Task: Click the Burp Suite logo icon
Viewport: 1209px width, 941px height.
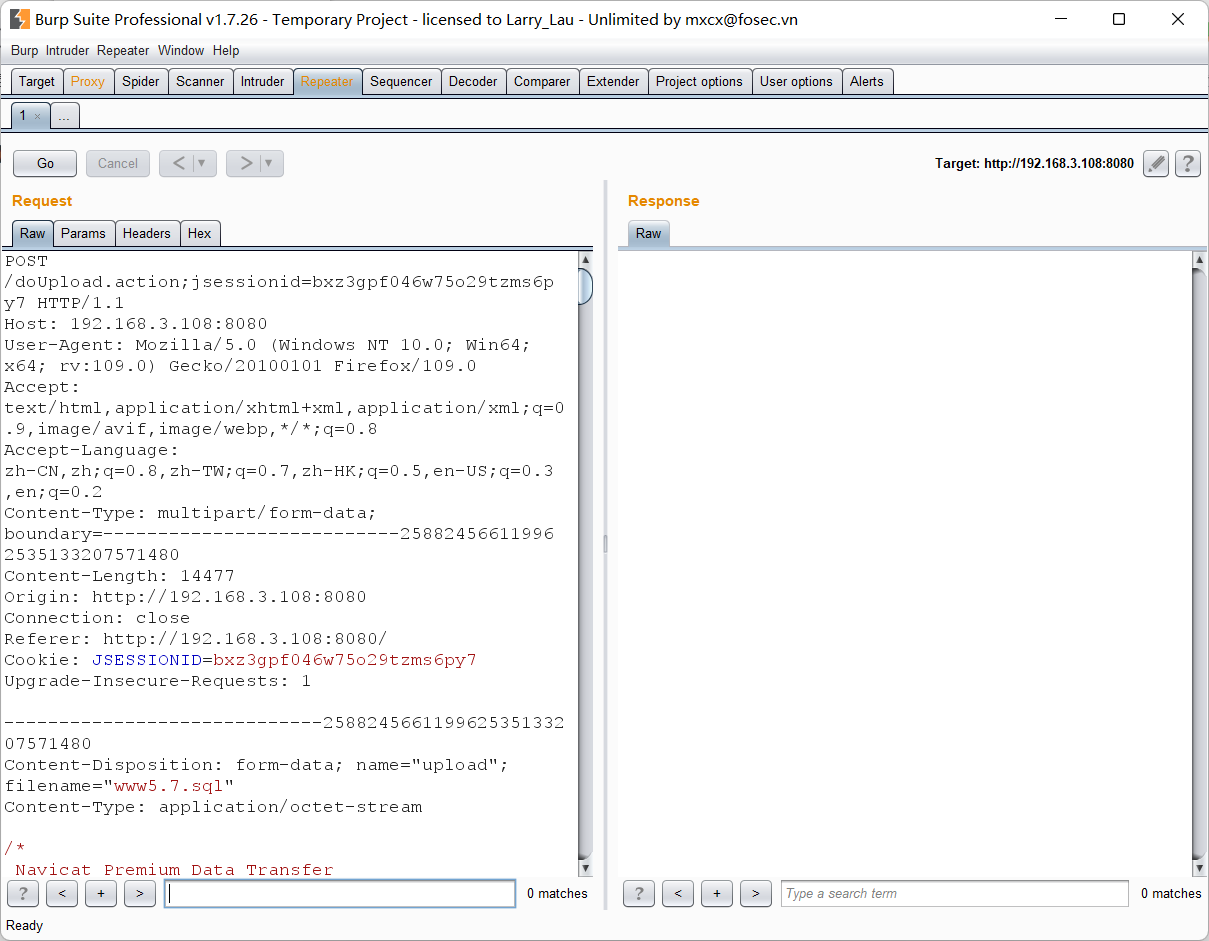Action: (x=19, y=19)
